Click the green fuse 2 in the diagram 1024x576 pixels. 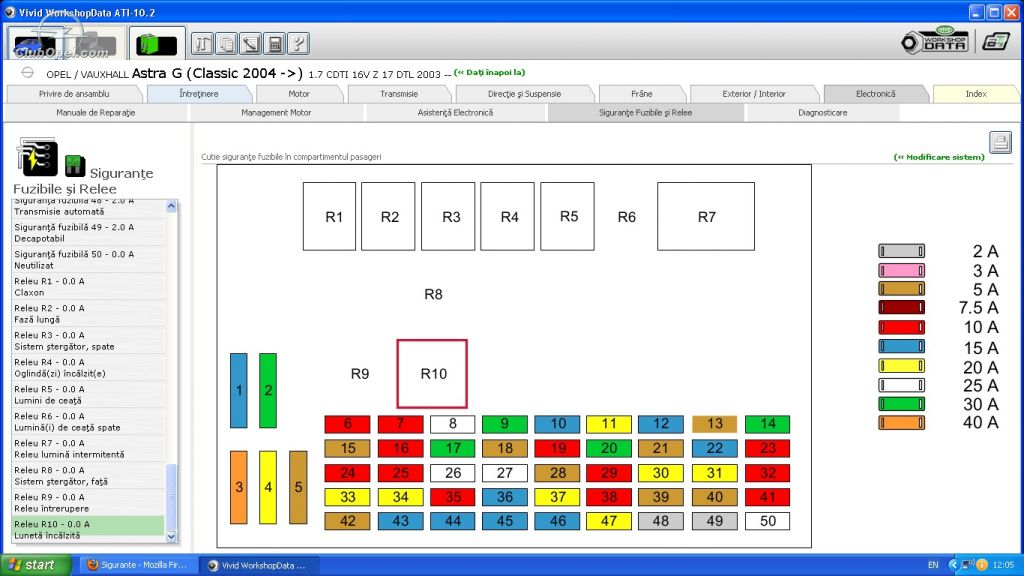268,391
